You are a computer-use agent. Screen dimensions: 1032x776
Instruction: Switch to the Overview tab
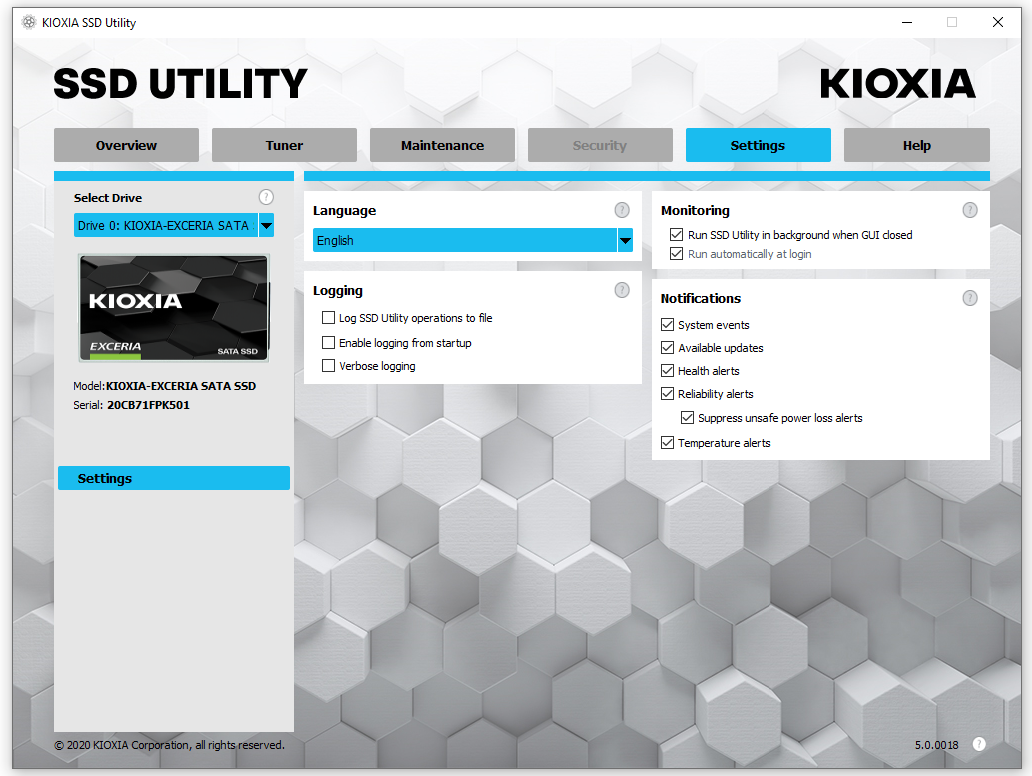point(126,145)
